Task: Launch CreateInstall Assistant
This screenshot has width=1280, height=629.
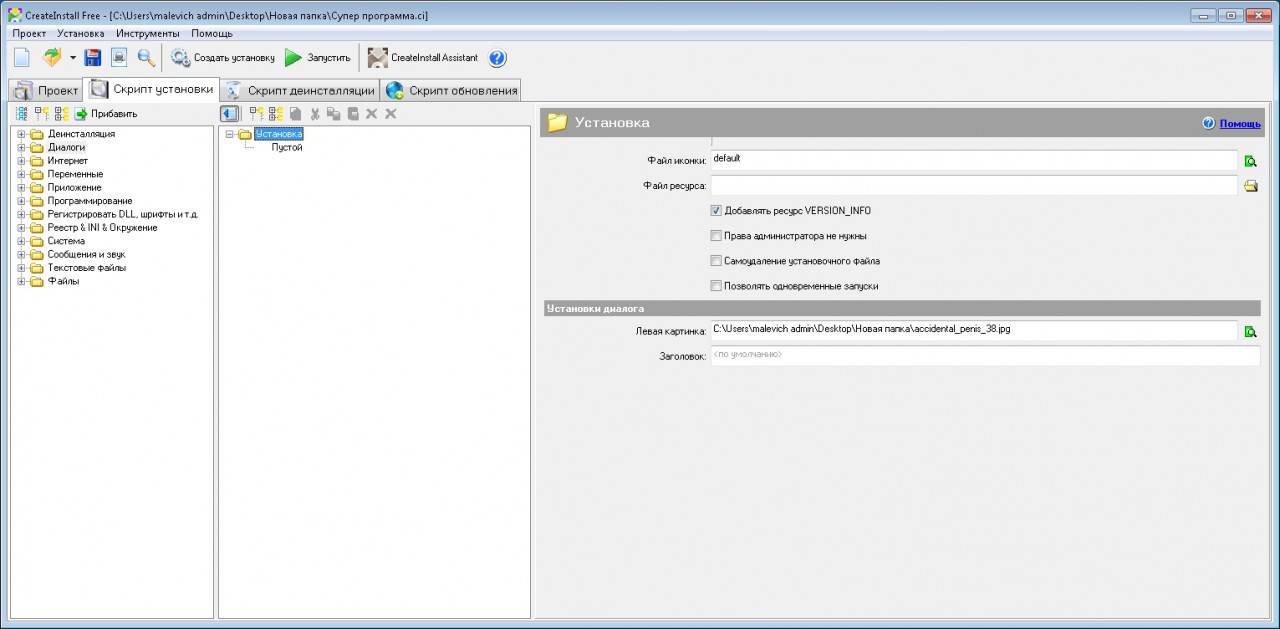Action: point(423,58)
